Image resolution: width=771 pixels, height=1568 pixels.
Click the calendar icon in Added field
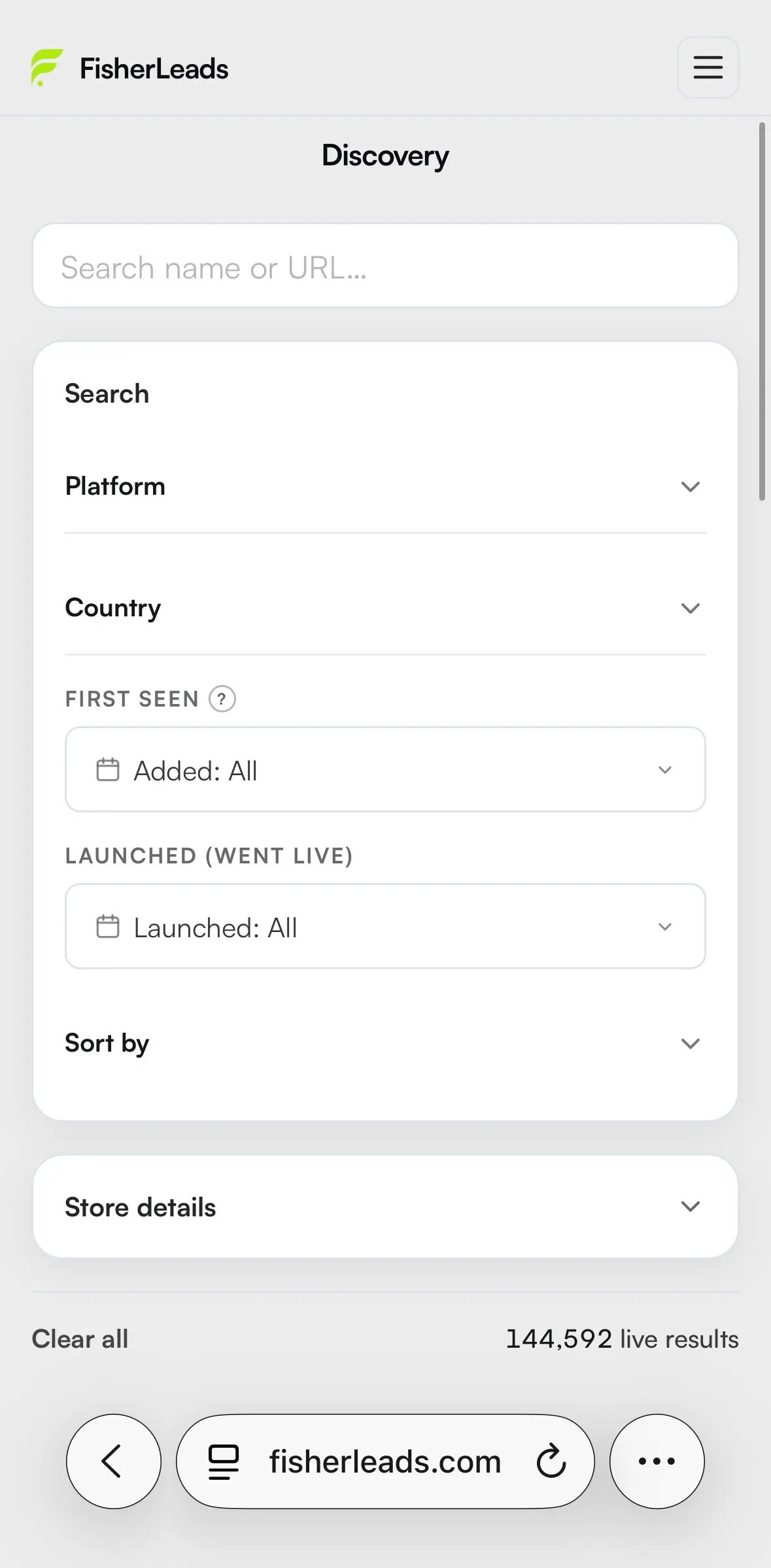pyautogui.click(x=108, y=769)
